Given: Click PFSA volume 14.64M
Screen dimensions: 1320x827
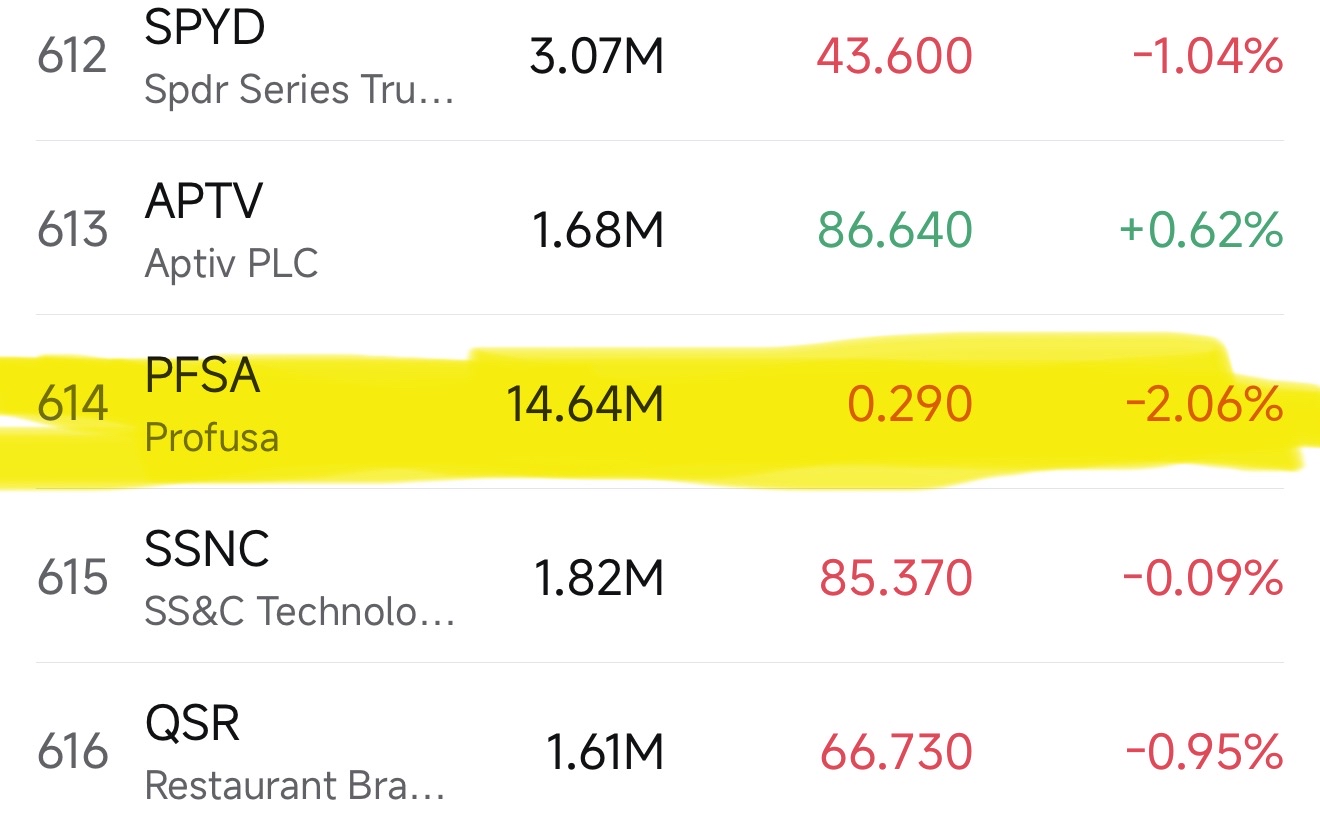Looking at the screenshot, I should pos(584,405).
